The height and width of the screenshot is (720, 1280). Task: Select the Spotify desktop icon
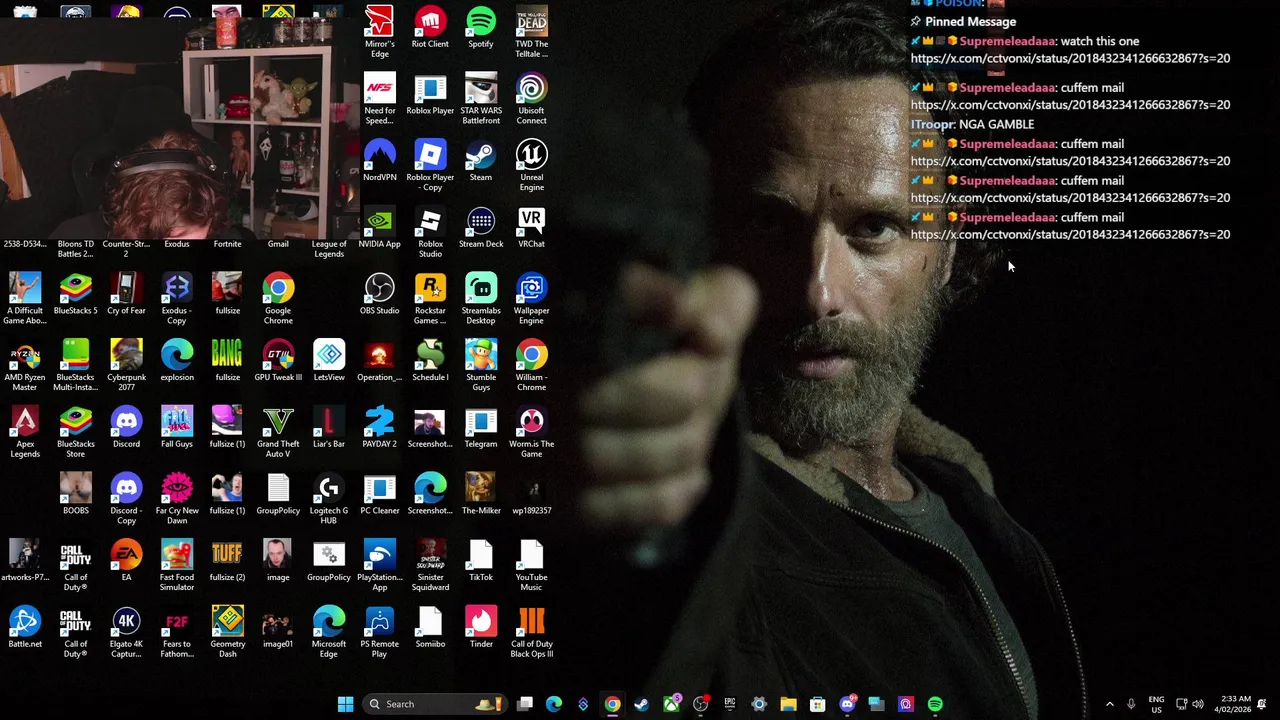point(481,27)
